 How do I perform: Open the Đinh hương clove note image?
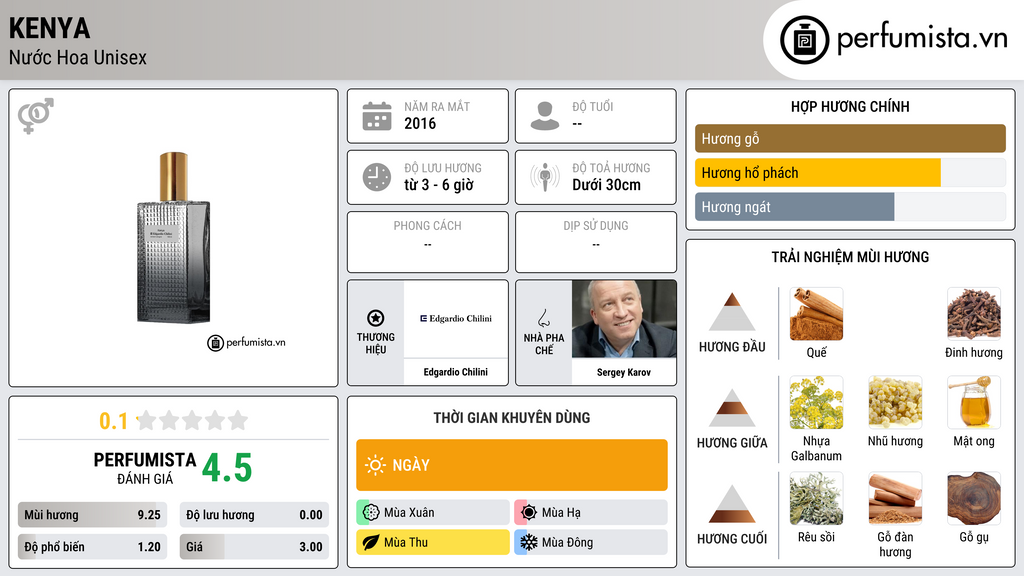point(974,314)
